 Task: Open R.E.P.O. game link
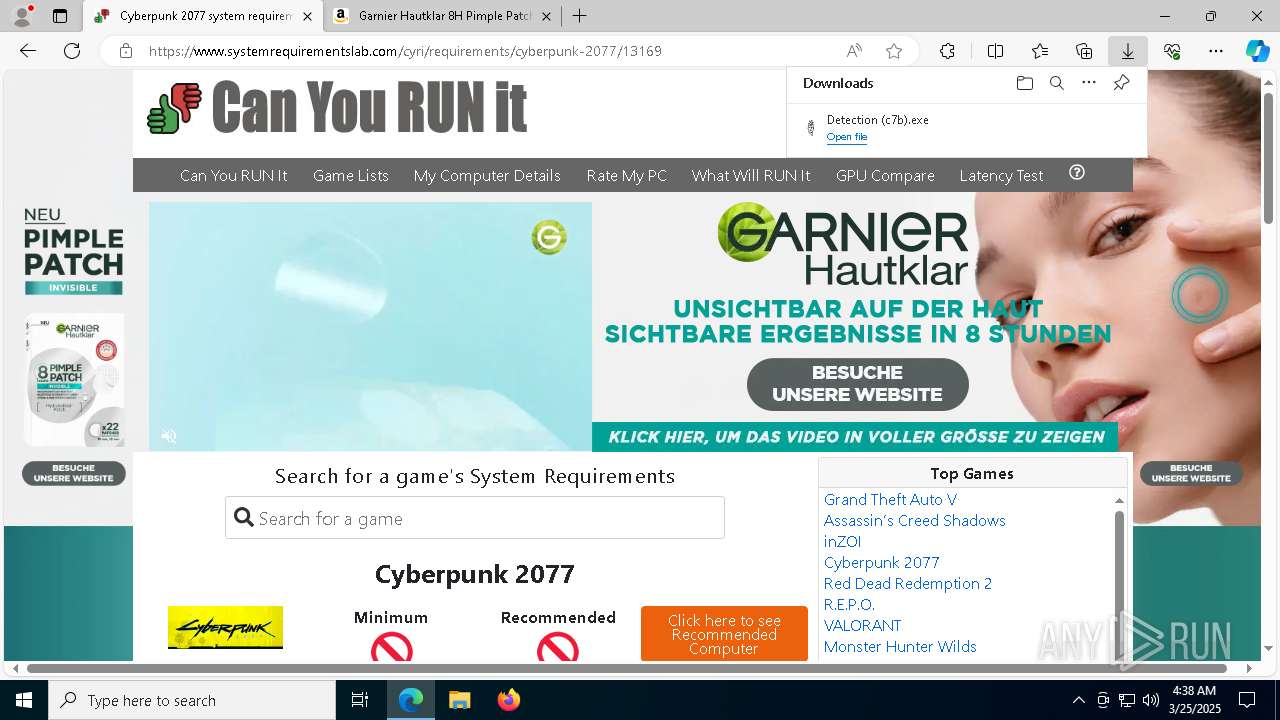coord(849,604)
